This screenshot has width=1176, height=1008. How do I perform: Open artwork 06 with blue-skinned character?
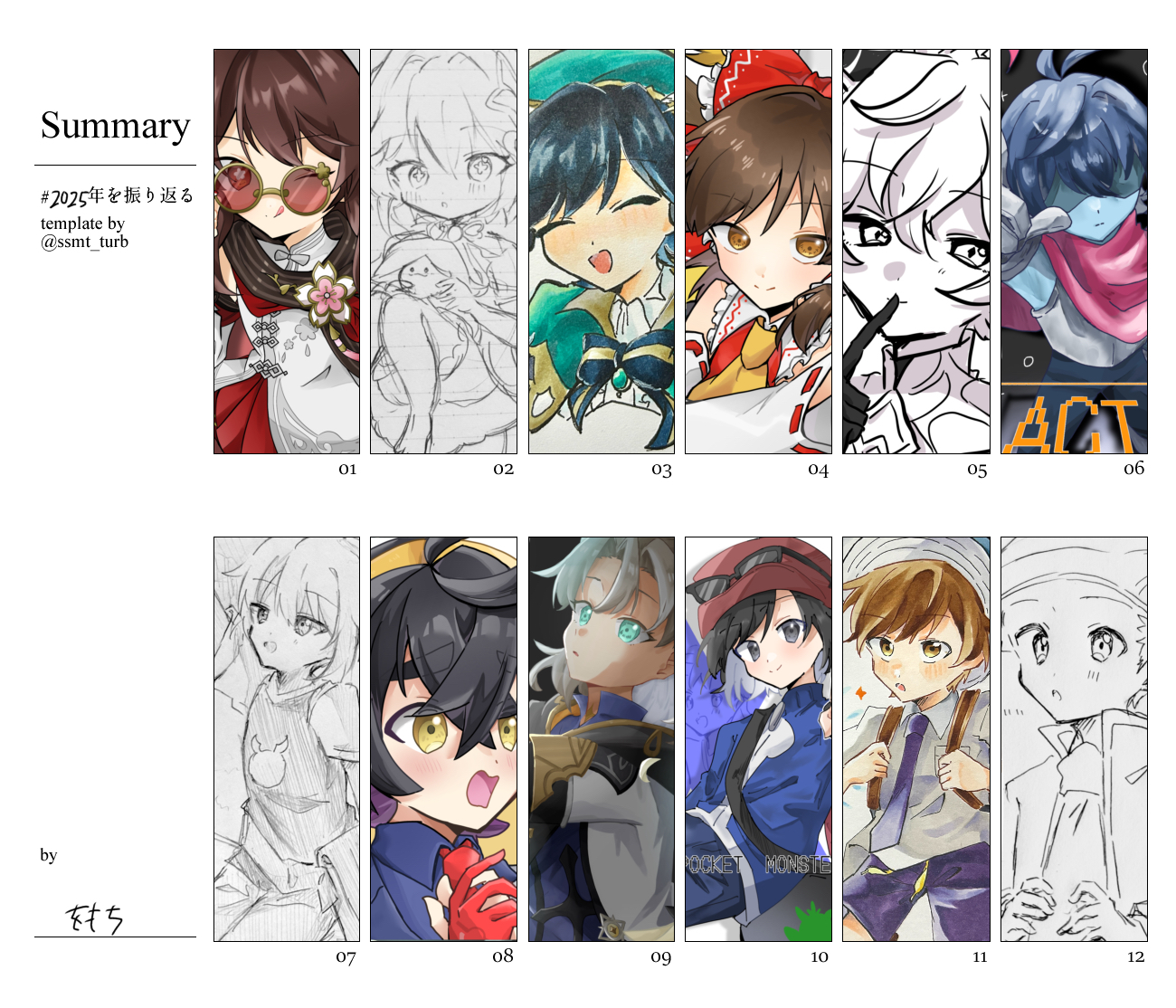1074,252
